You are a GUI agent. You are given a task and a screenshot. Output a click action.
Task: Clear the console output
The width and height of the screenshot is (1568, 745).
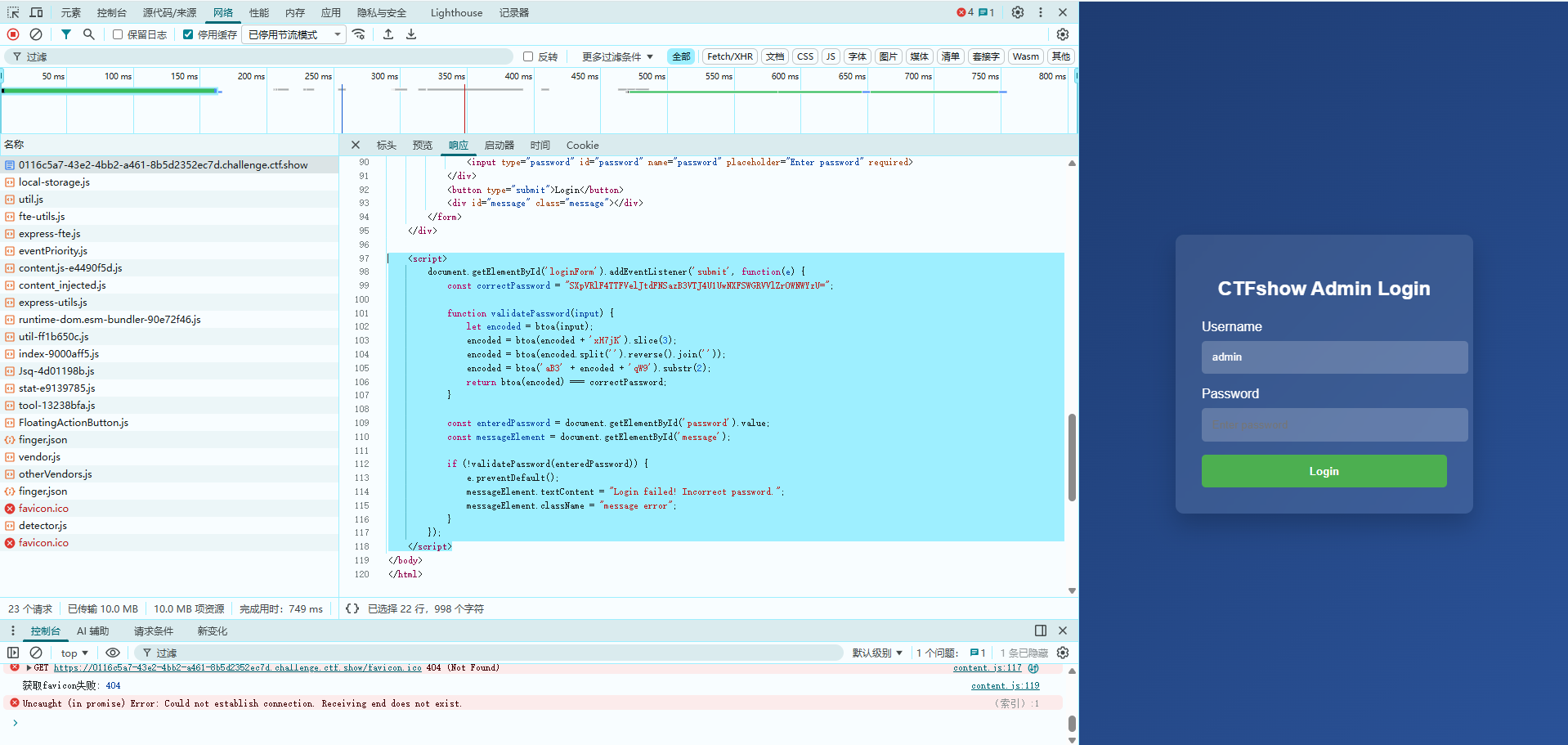36,653
